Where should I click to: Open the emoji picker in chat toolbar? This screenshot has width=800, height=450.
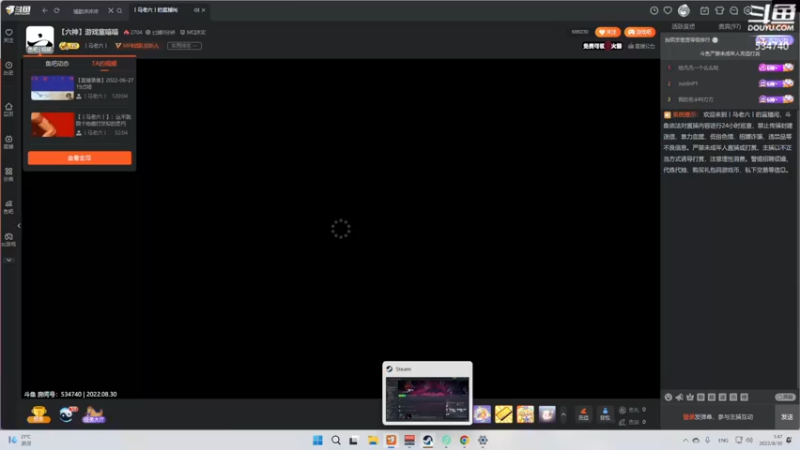(x=668, y=397)
